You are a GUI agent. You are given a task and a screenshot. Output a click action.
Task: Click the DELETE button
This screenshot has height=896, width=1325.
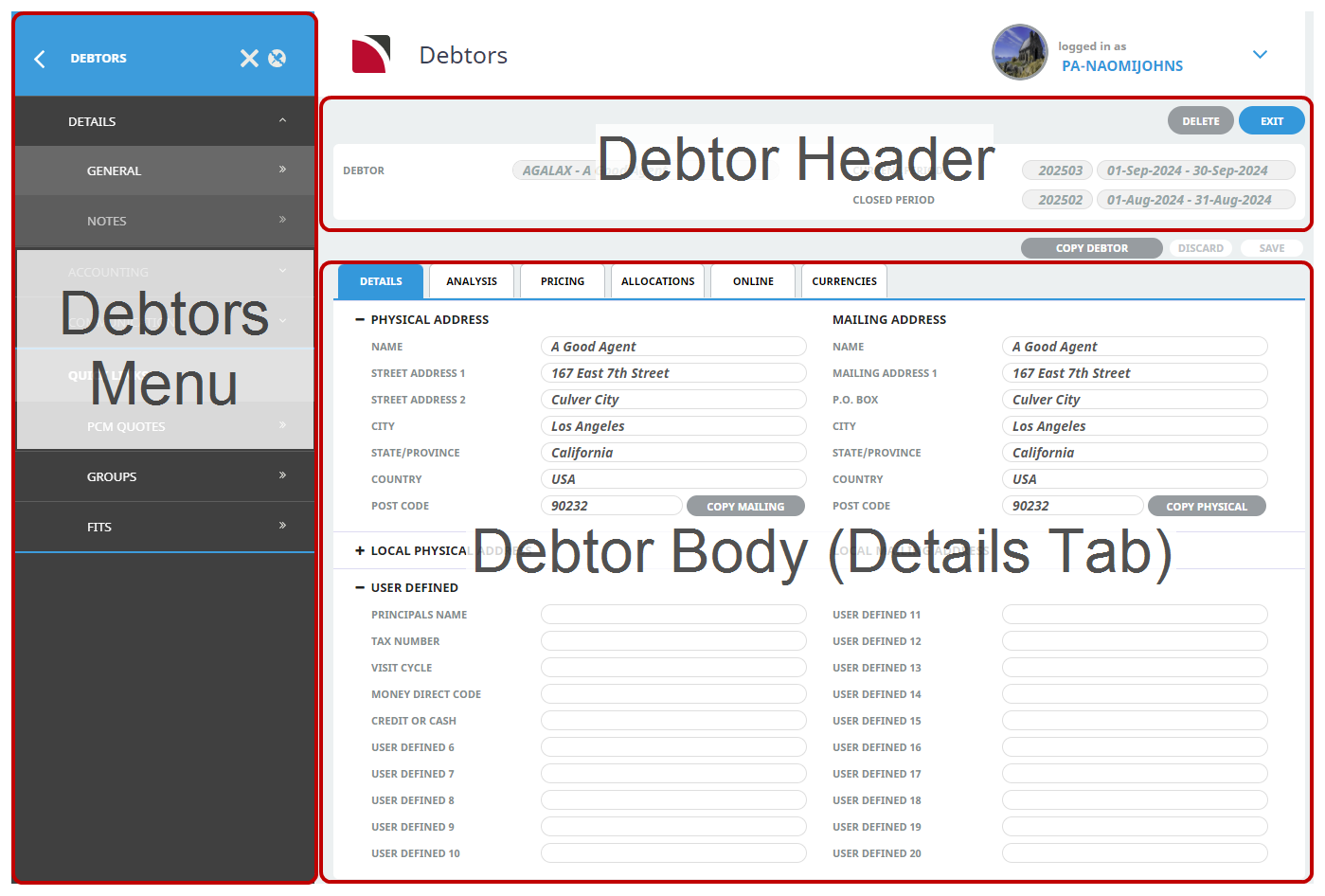pos(1201,121)
